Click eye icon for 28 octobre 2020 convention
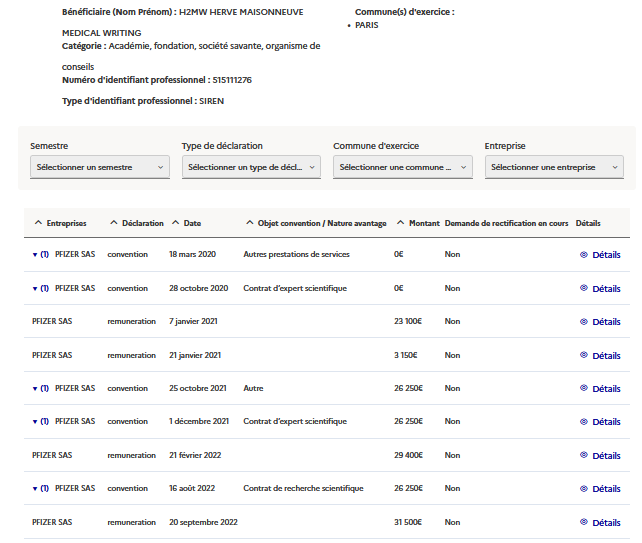Image resolution: width=642 pixels, height=543 pixels. (584, 288)
